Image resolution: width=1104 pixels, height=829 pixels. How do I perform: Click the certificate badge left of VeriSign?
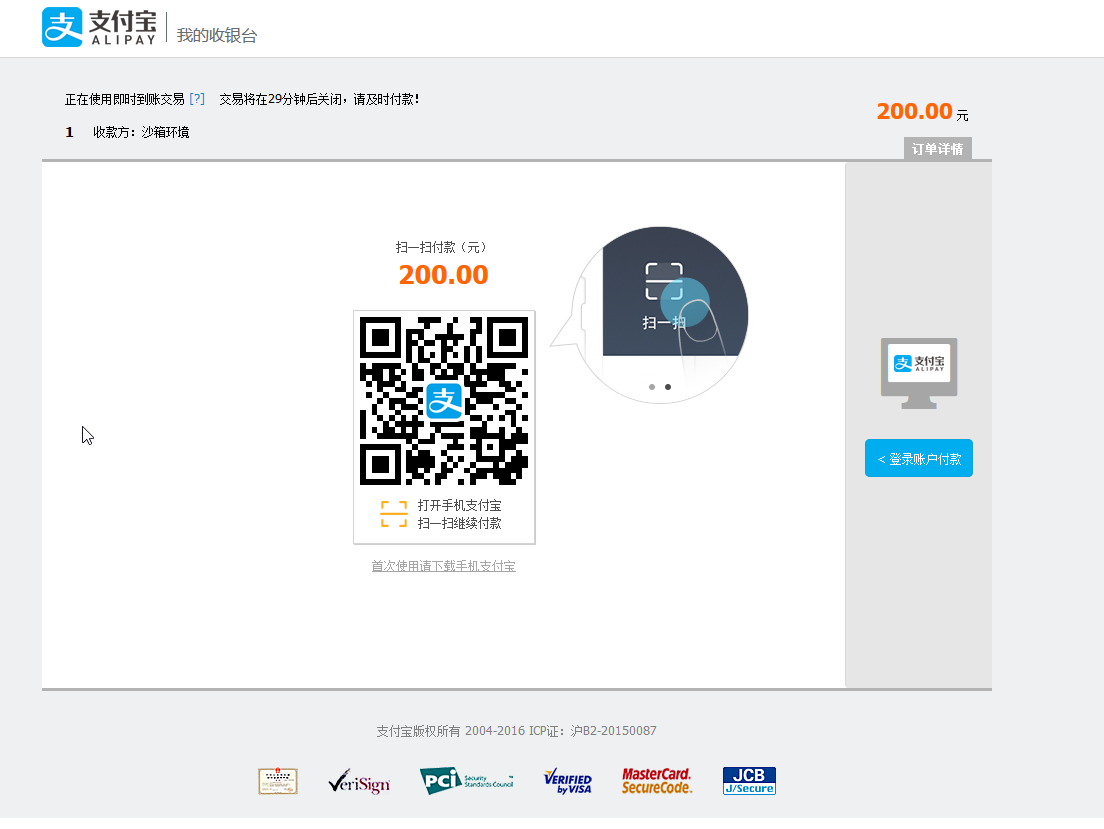(x=278, y=781)
